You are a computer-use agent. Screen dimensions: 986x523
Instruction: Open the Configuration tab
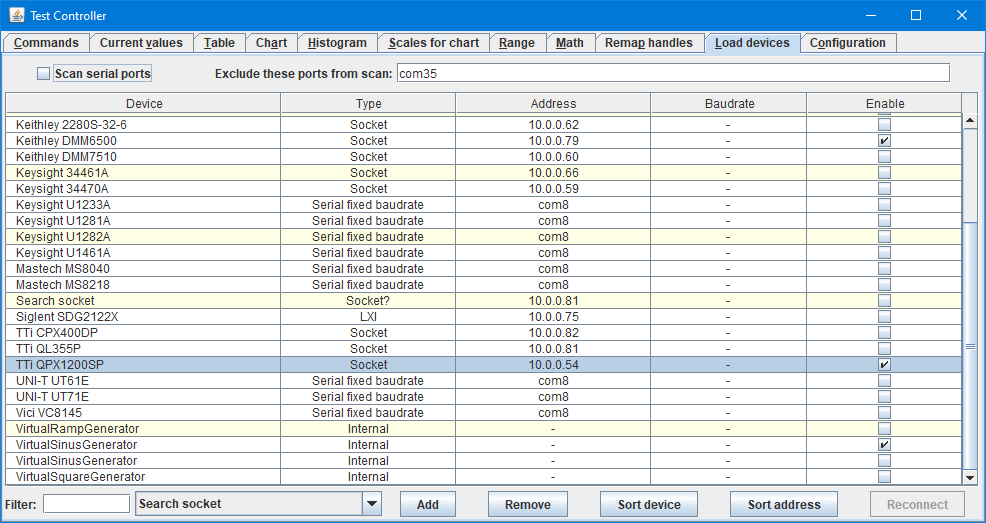coord(848,43)
